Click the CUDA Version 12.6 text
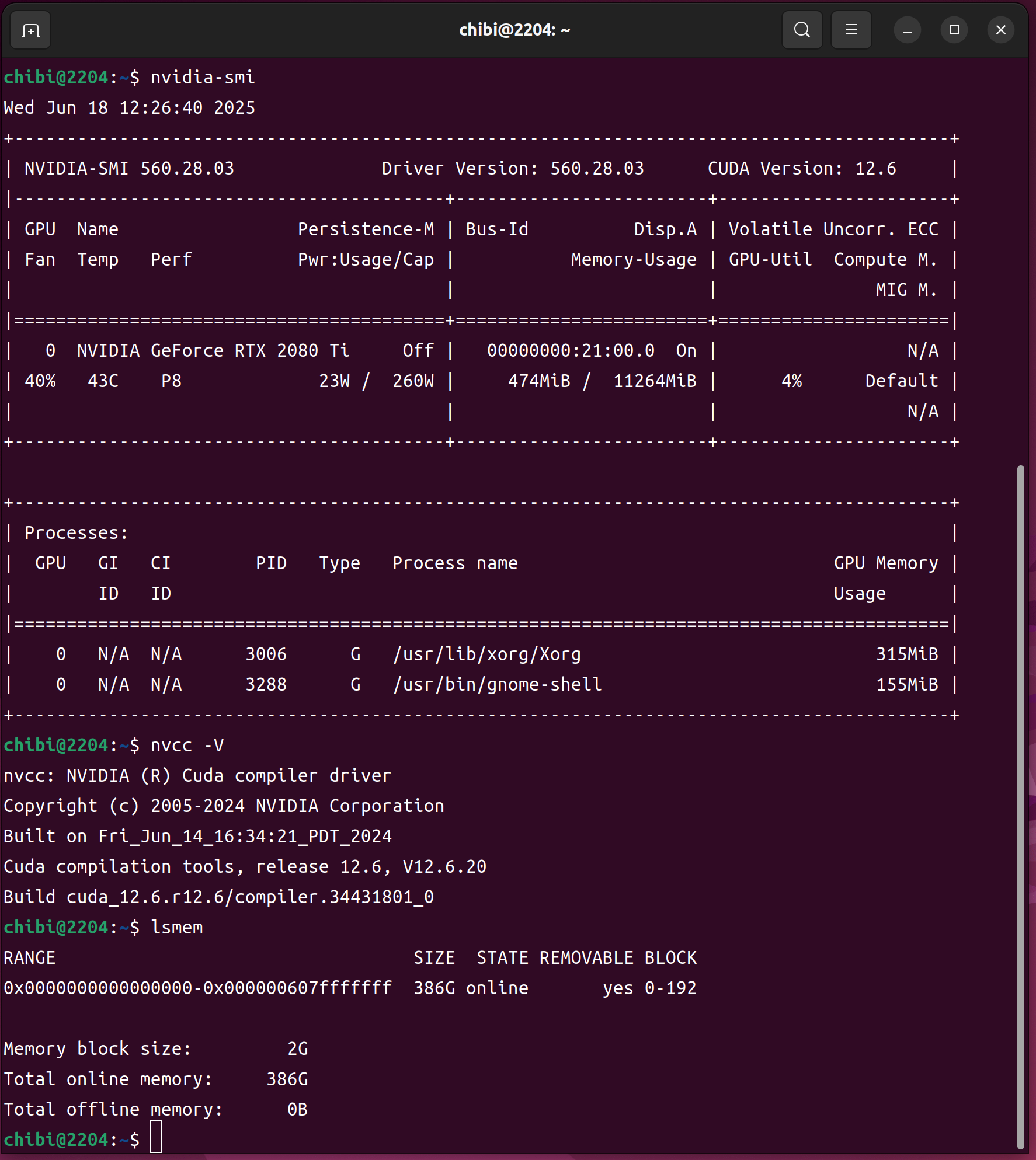 coord(801,169)
